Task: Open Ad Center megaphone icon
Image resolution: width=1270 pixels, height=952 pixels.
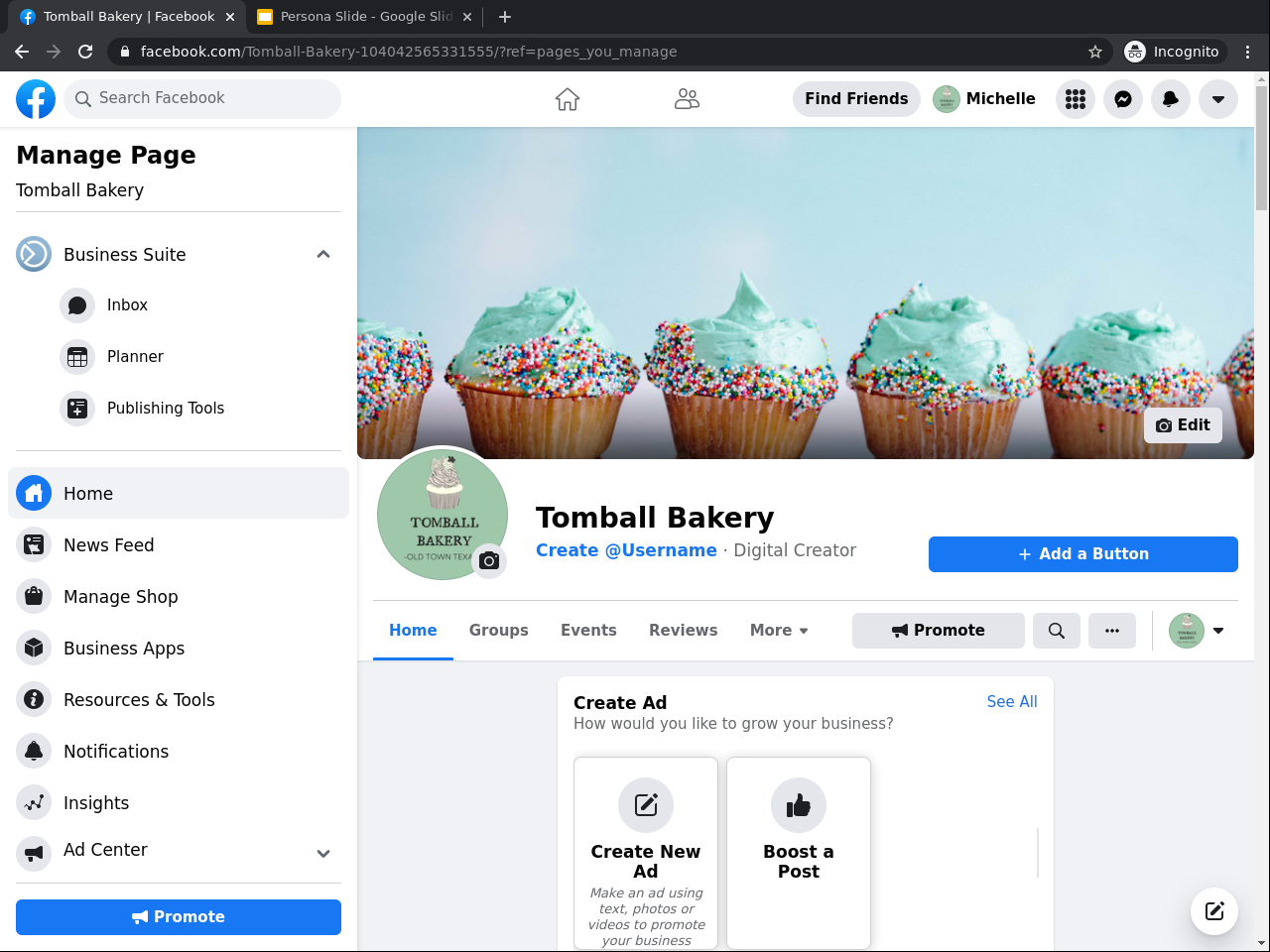Action: tap(34, 853)
